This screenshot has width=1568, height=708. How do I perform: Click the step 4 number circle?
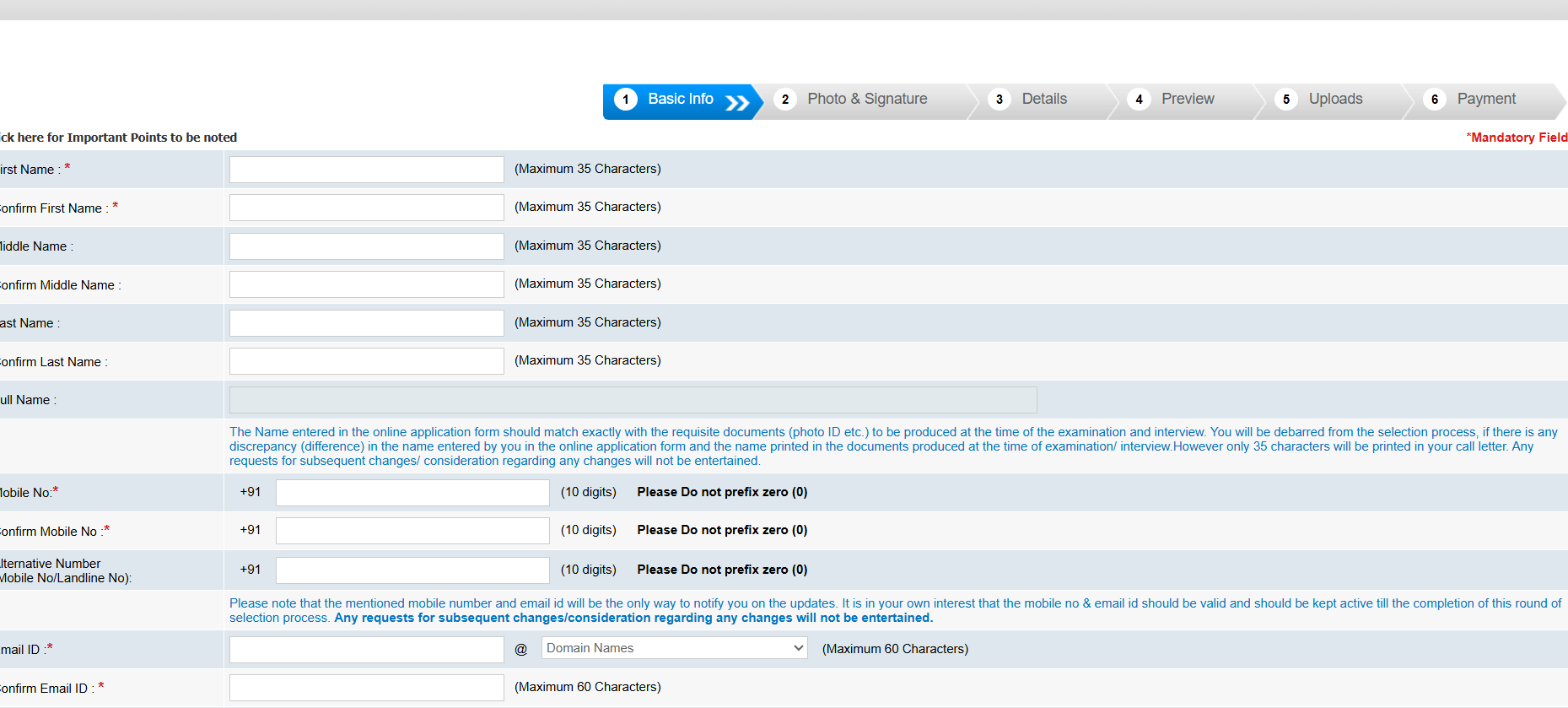(1140, 100)
